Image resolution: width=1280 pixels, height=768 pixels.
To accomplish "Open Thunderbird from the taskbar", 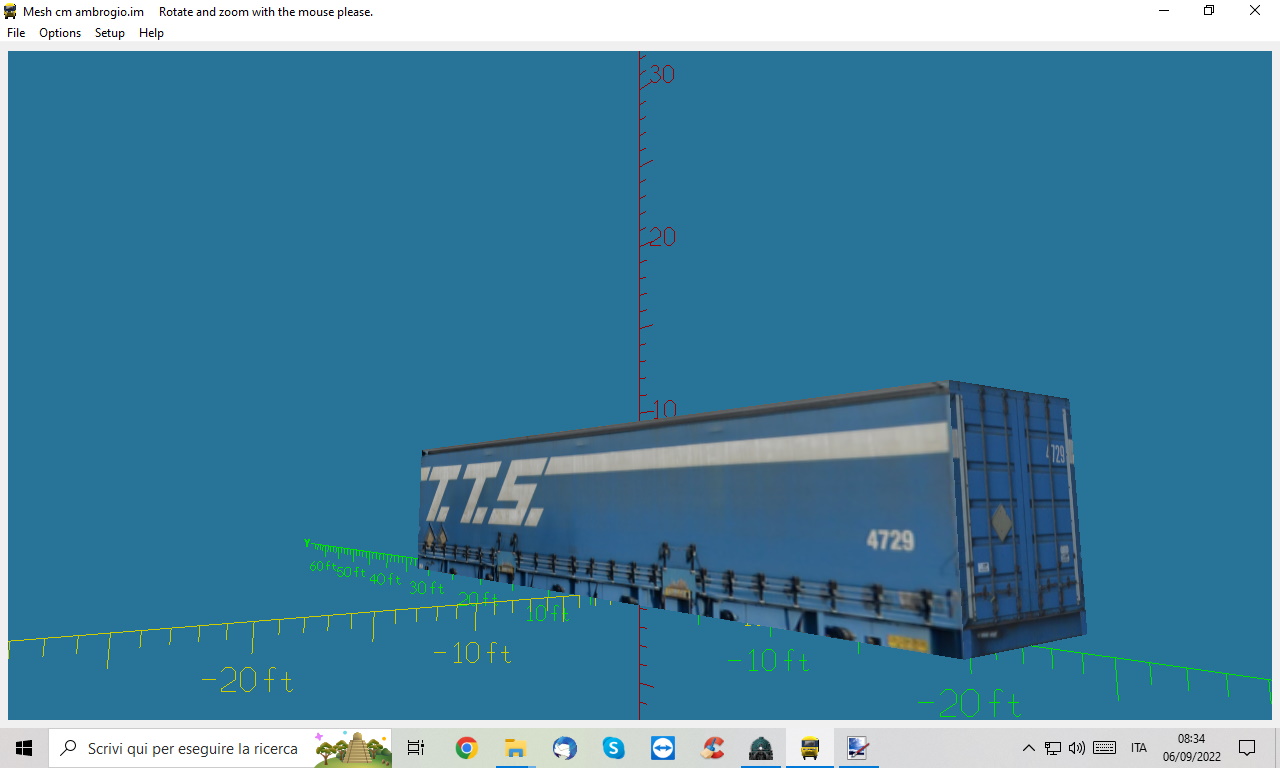I will [x=564, y=748].
